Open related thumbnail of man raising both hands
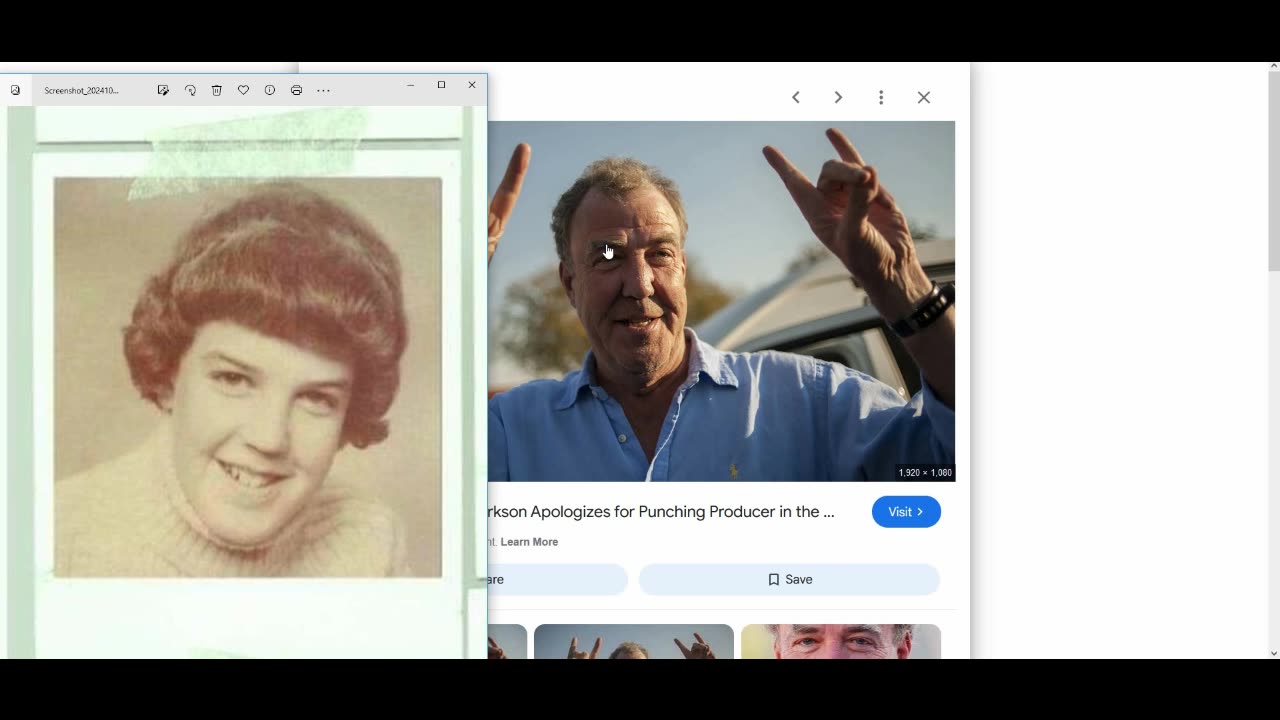Image resolution: width=1280 pixels, height=720 pixels. (x=634, y=641)
